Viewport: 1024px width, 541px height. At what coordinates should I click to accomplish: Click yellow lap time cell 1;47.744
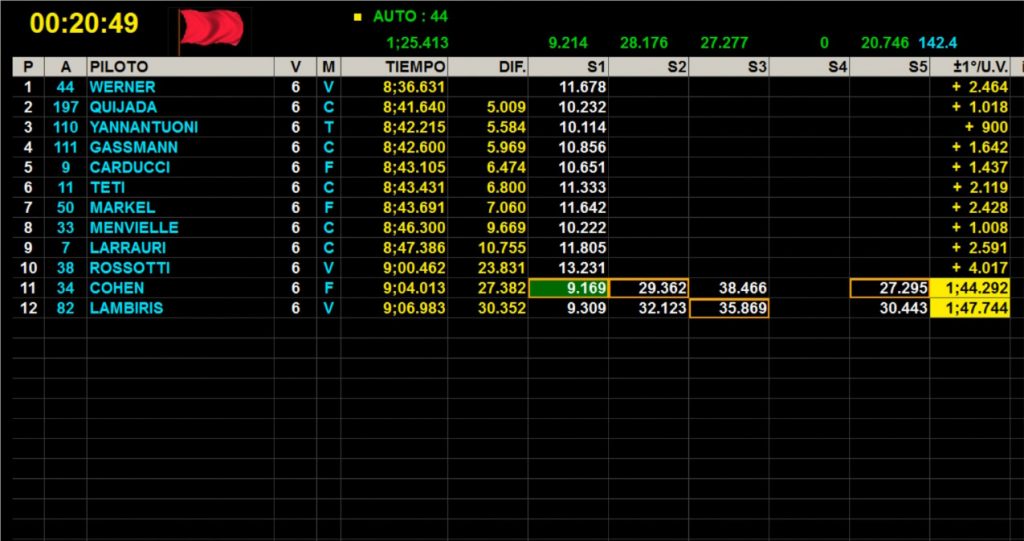point(970,308)
